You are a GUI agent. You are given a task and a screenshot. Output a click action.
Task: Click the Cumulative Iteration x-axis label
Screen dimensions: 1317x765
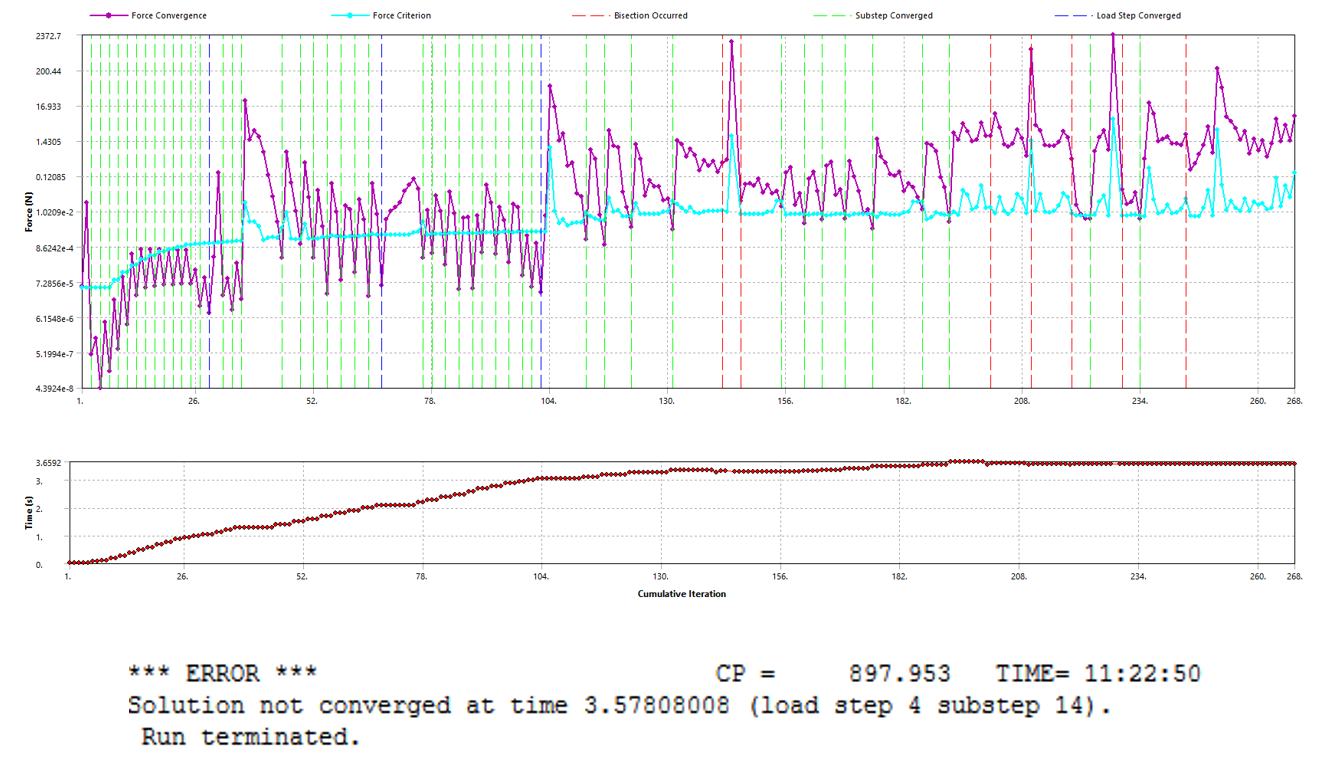pos(681,594)
